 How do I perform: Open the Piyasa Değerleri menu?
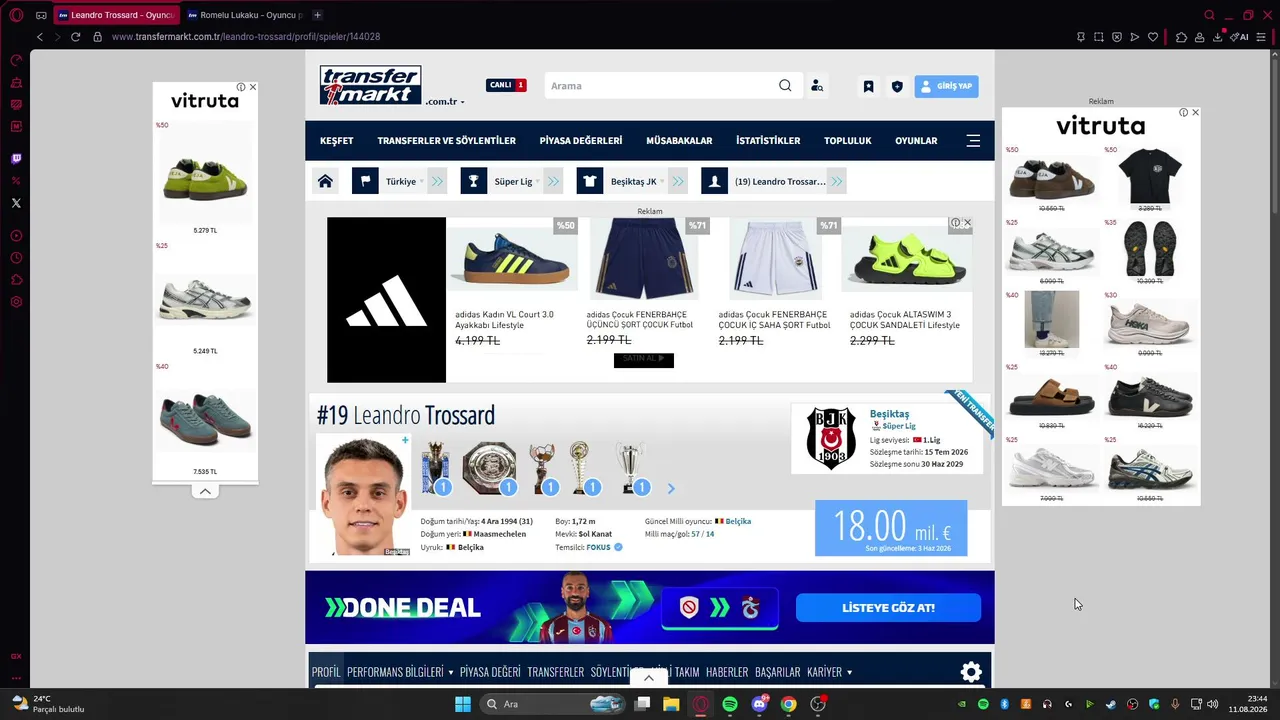tap(581, 141)
